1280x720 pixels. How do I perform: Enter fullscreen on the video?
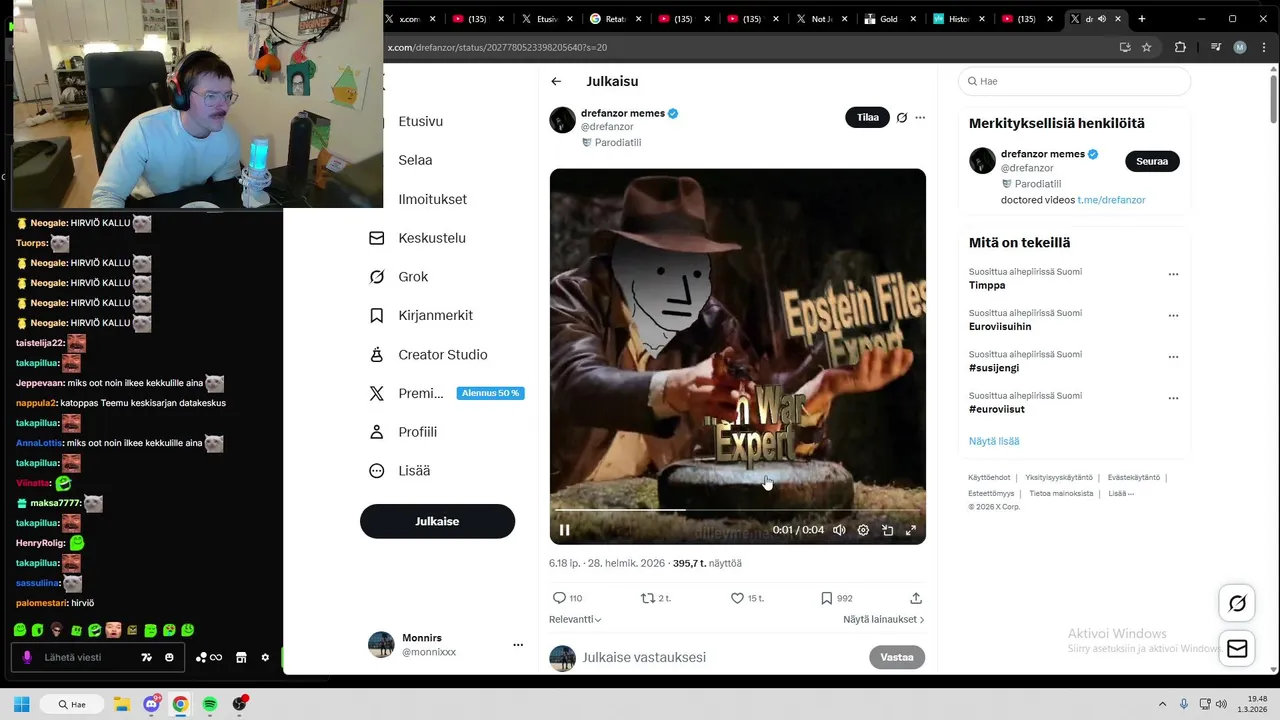tap(911, 530)
